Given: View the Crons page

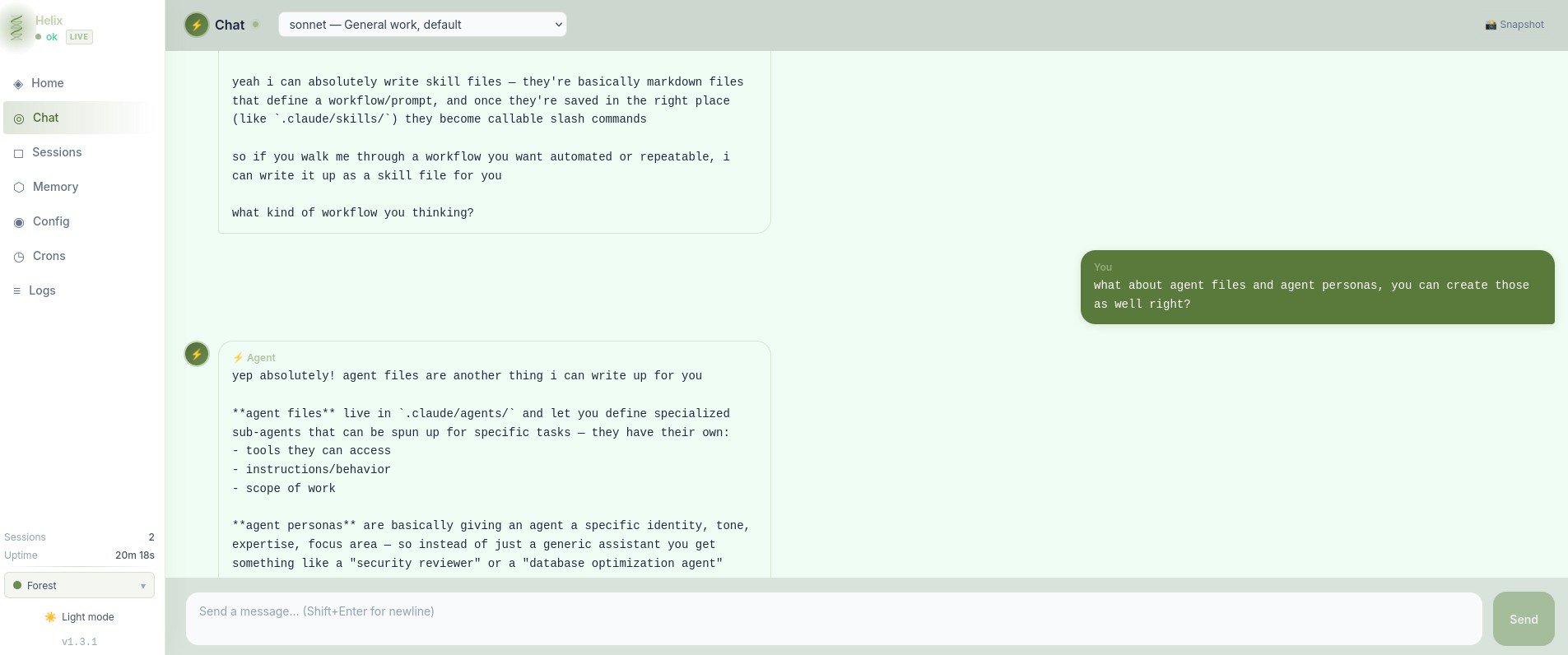Looking at the screenshot, I should (x=79, y=256).
